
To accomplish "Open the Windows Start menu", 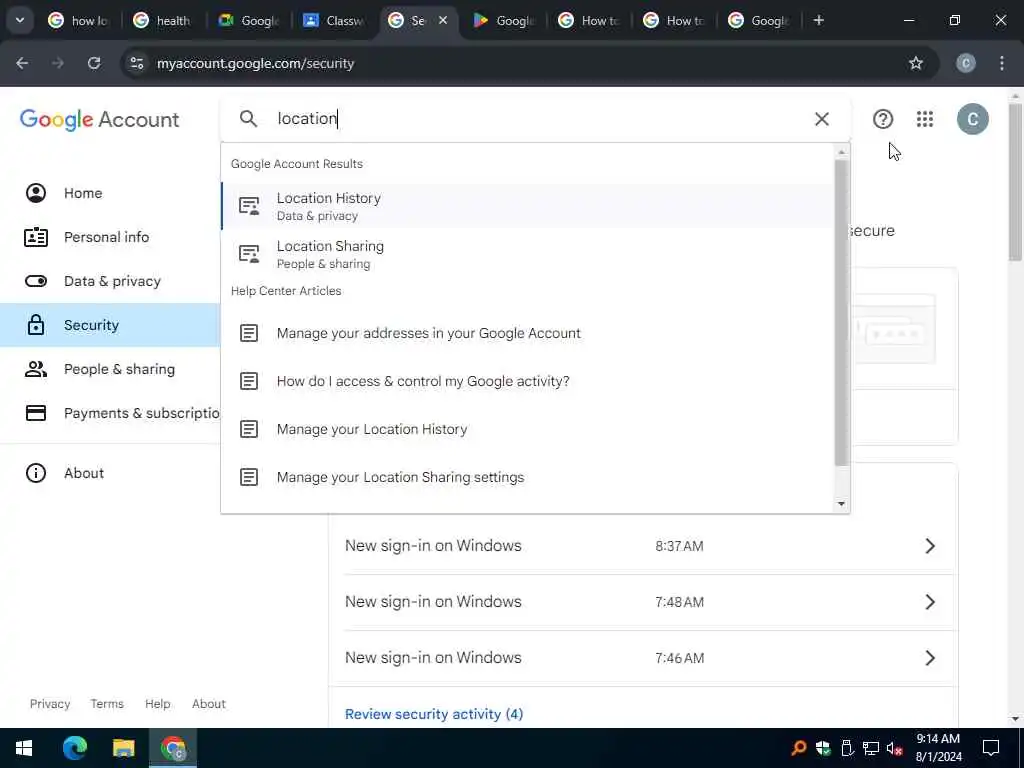I will [24, 748].
